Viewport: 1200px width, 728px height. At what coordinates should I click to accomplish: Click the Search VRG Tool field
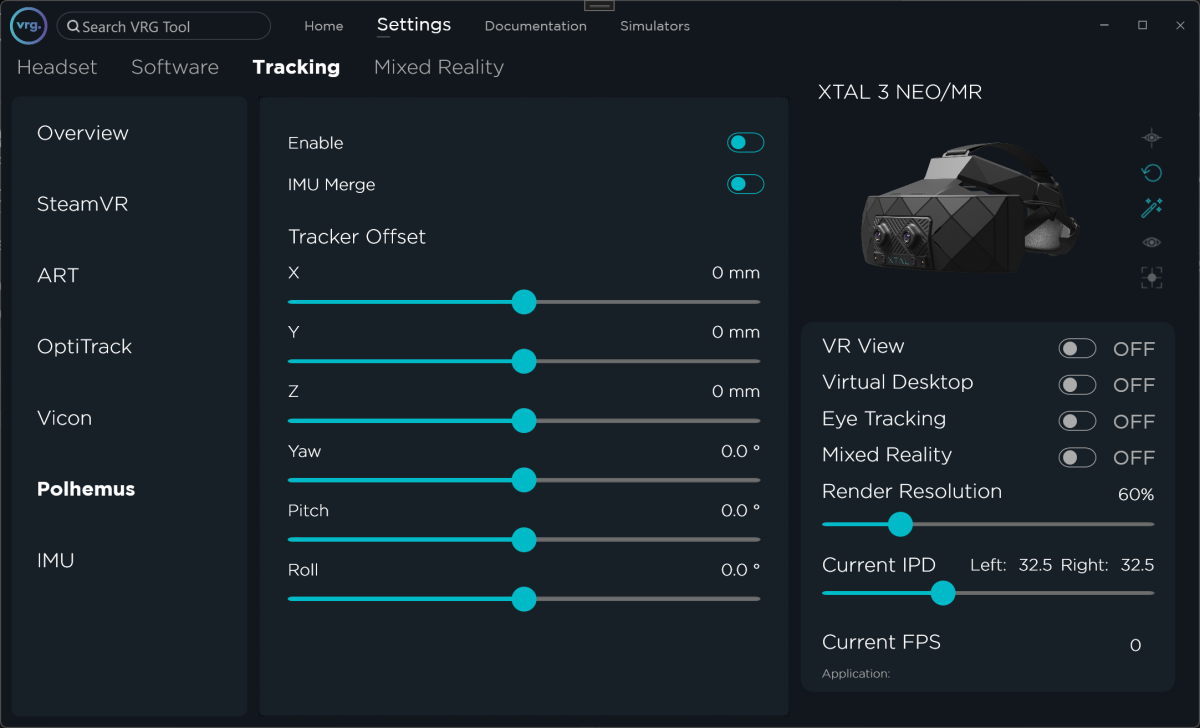coord(164,26)
